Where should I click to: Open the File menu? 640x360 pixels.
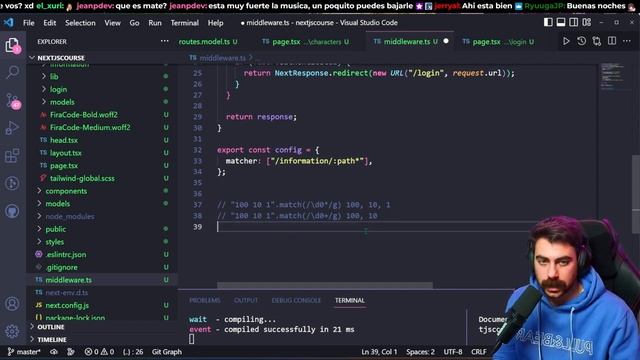29,23
